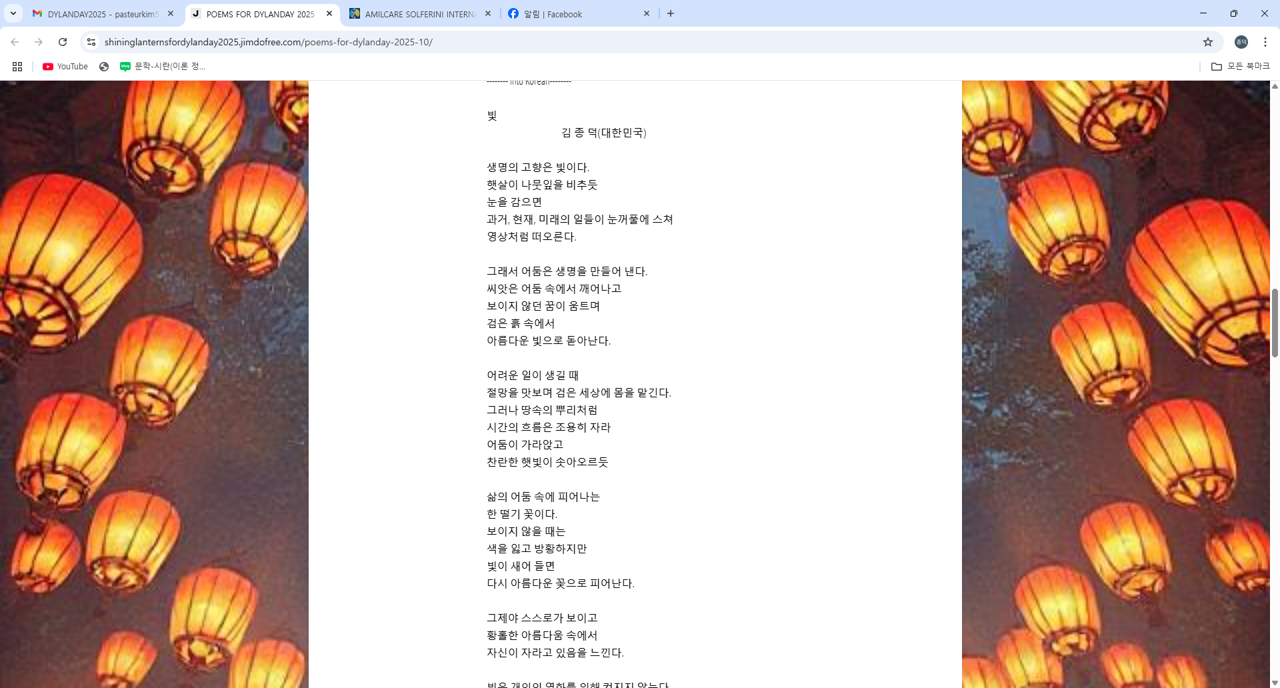Click line 시간의 흐름은 조용히 자라
Image resolution: width=1280 pixels, height=688 pixels.
click(x=548, y=428)
